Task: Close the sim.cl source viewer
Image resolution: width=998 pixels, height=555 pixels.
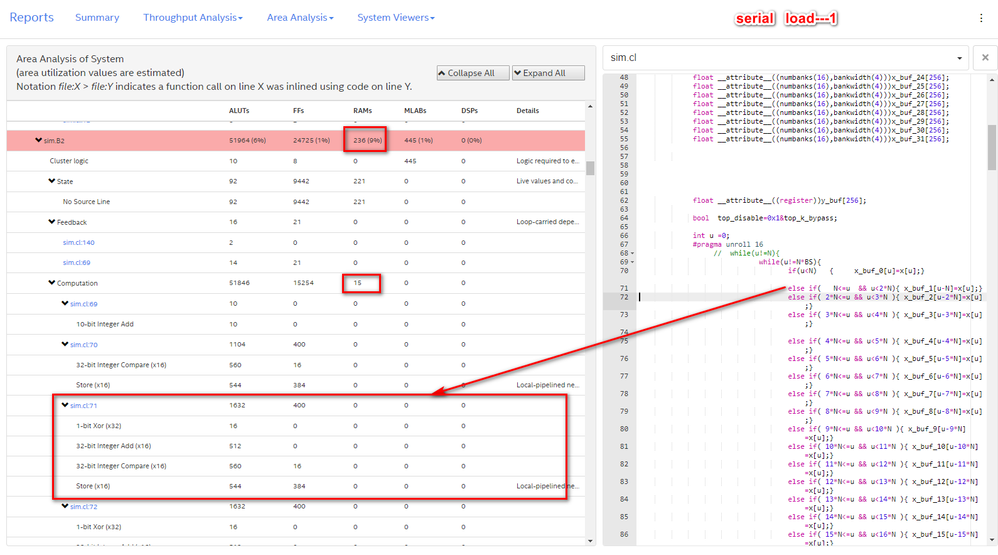Action: point(984,58)
